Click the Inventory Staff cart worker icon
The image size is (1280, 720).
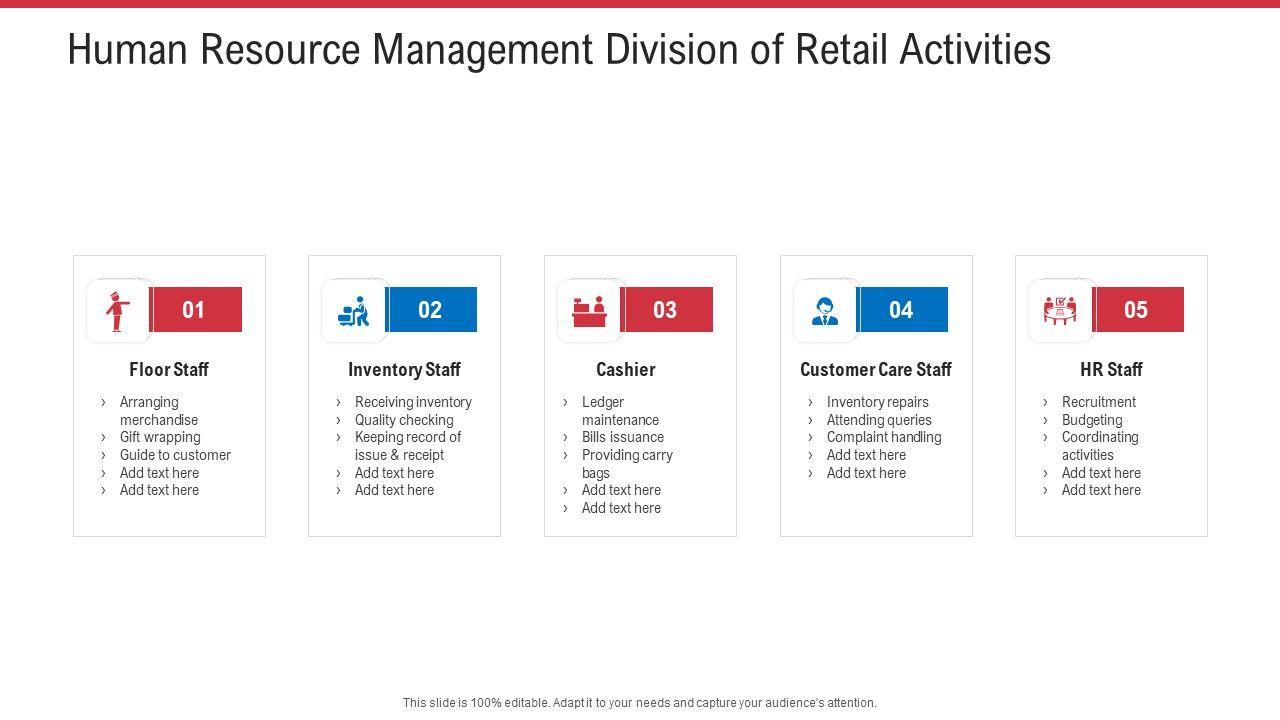coord(354,311)
